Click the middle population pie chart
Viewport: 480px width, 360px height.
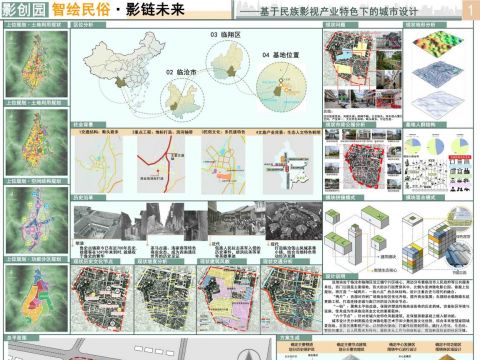tap(436, 146)
